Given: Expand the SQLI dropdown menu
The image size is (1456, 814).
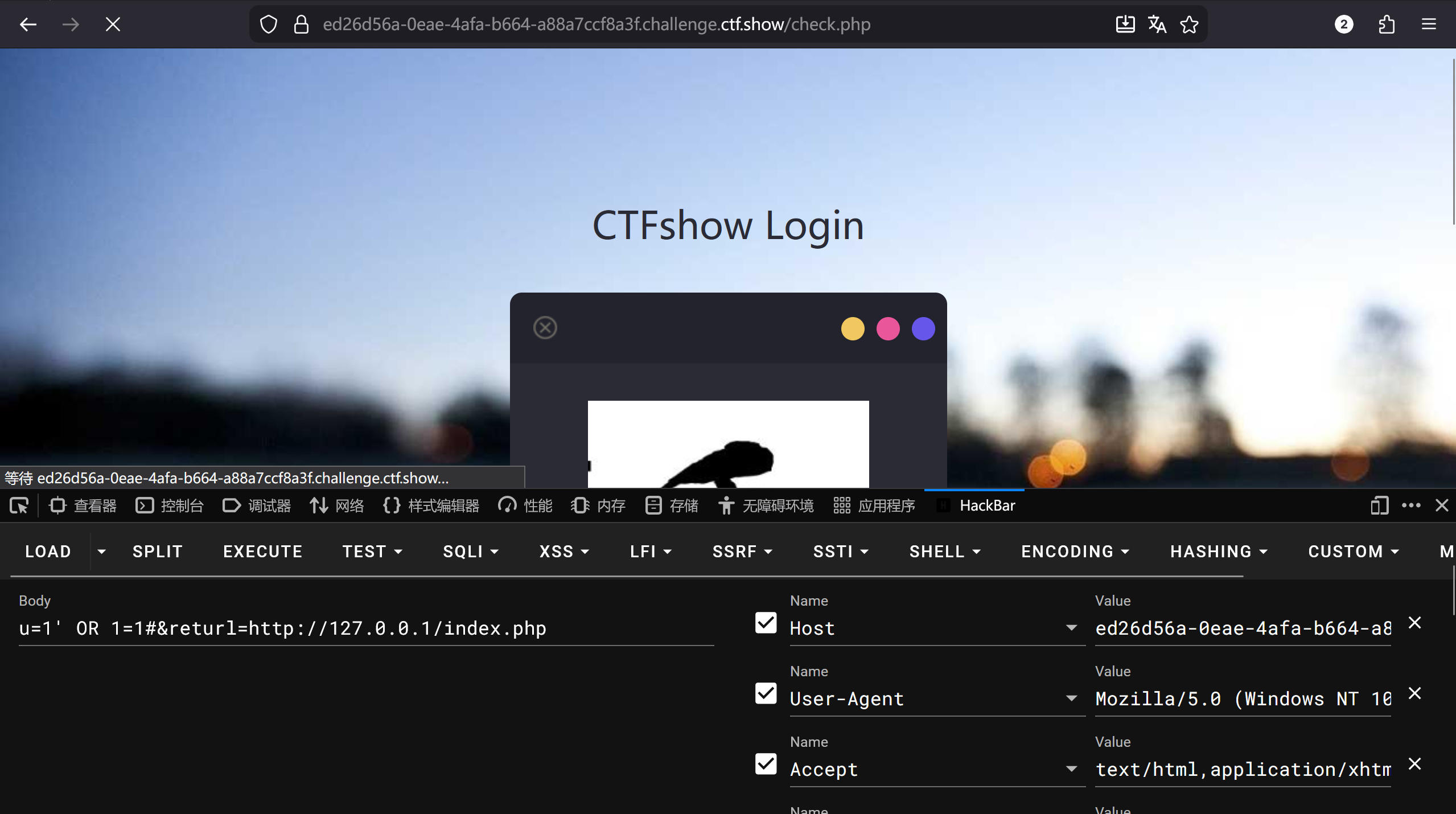Looking at the screenshot, I should pos(471,552).
